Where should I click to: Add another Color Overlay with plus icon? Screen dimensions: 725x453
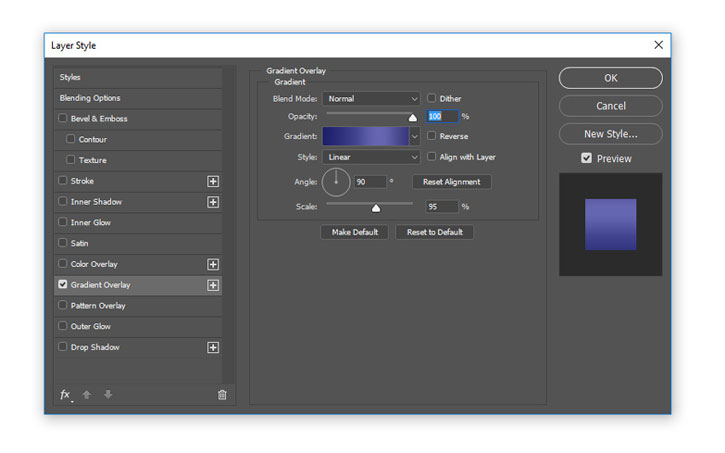tap(213, 264)
